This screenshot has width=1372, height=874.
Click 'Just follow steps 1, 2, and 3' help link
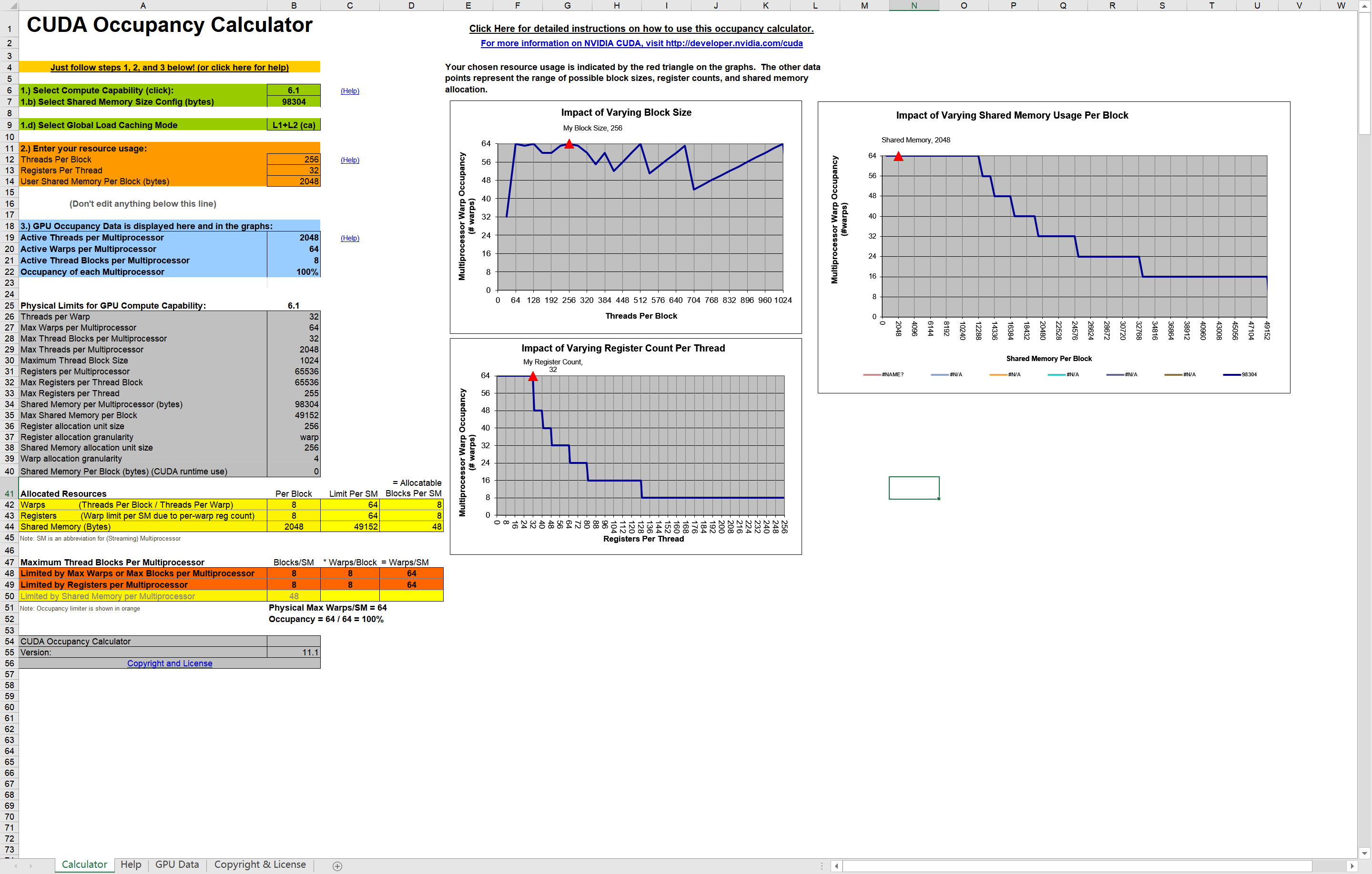(x=169, y=67)
